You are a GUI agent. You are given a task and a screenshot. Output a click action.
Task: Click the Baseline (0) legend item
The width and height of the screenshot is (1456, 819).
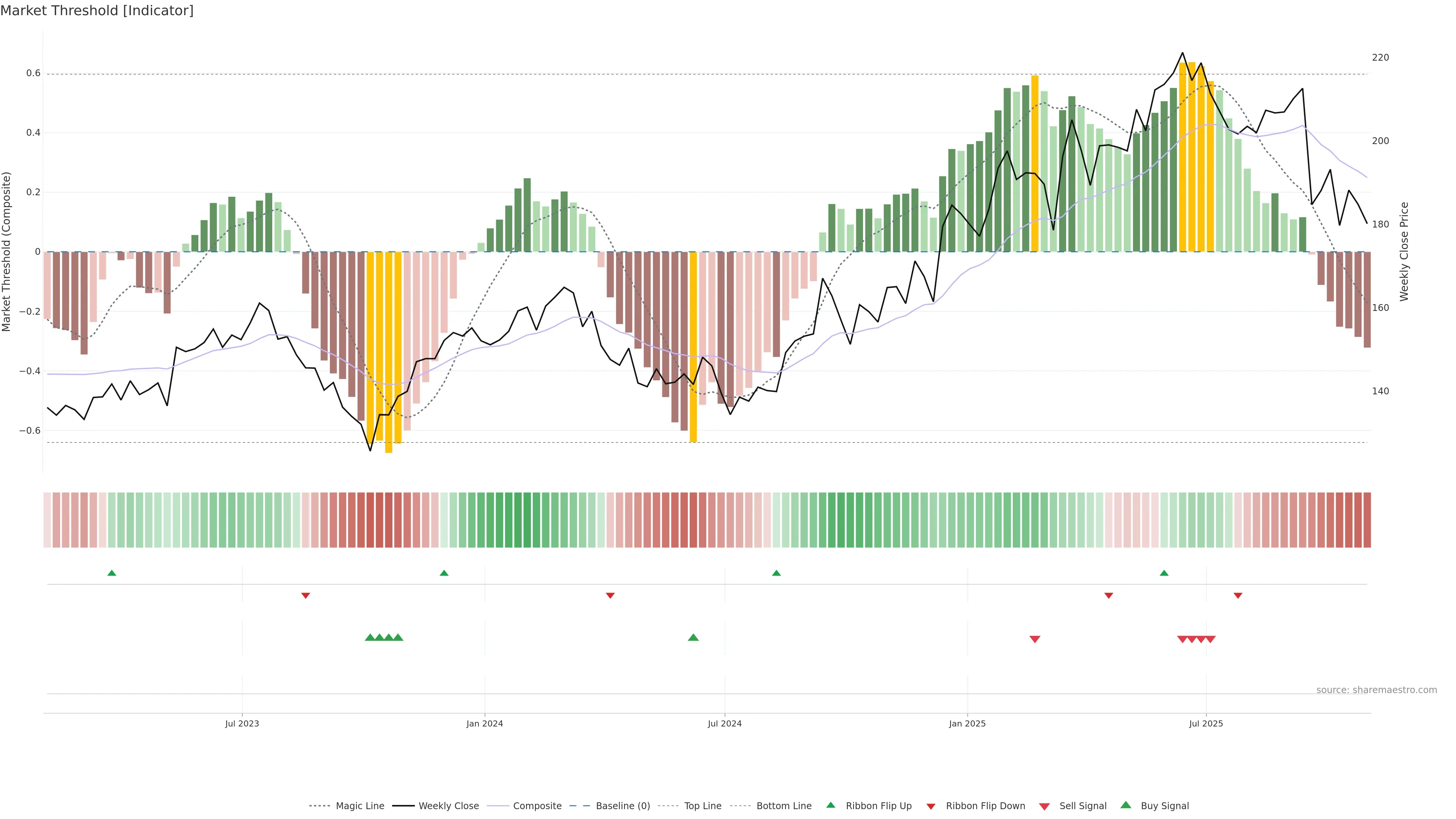point(622,806)
